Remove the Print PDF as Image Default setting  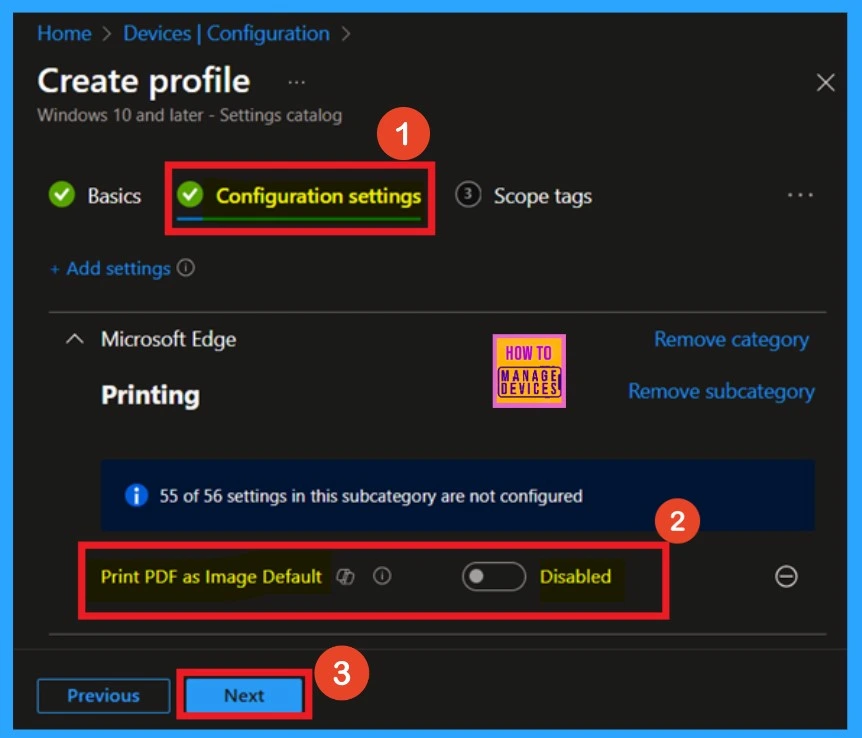(x=786, y=576)
